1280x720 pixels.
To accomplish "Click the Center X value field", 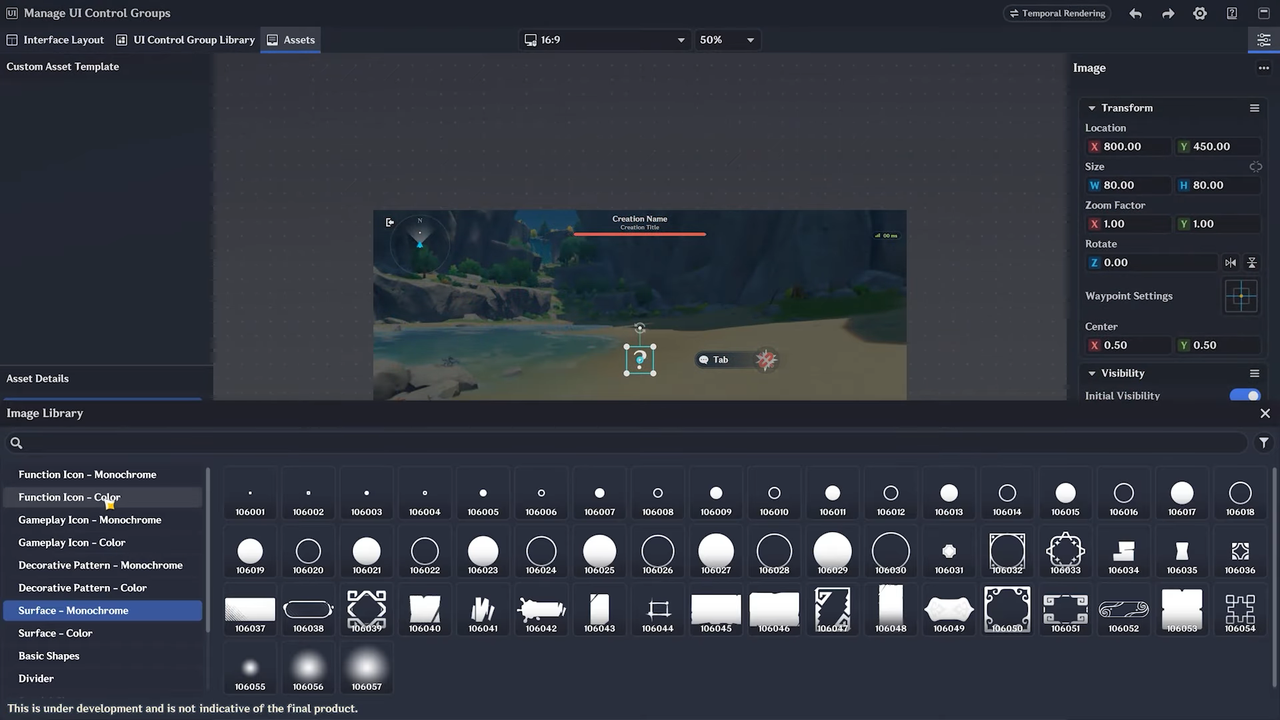I will coord(1128,345).
